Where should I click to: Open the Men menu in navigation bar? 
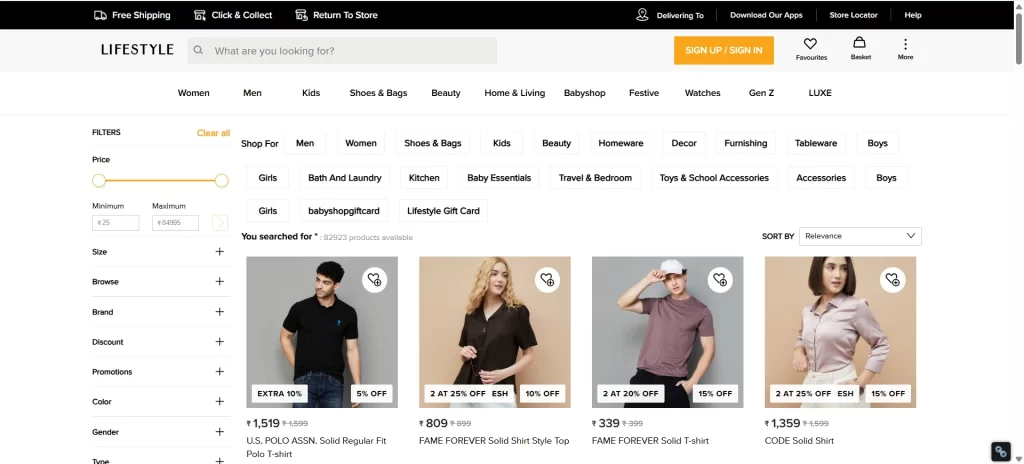[x=252, y=93]
